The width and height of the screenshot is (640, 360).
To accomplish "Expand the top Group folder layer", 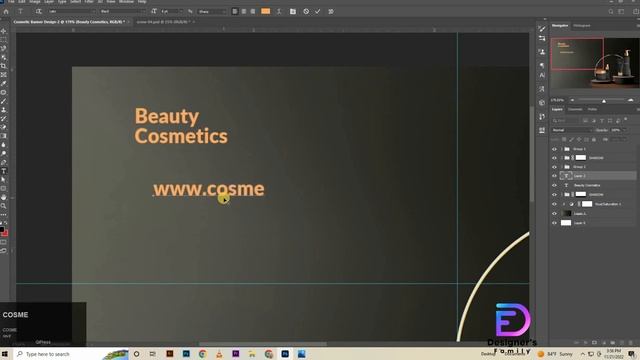I will click(x=562, y=149).
